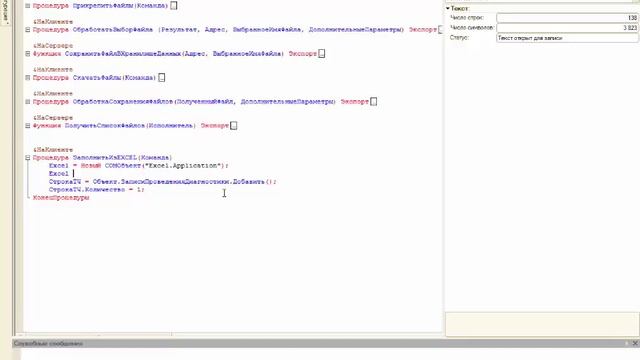Click the ОбработкаСохраненияФайлов procedure name

click(x=123, y=102)
